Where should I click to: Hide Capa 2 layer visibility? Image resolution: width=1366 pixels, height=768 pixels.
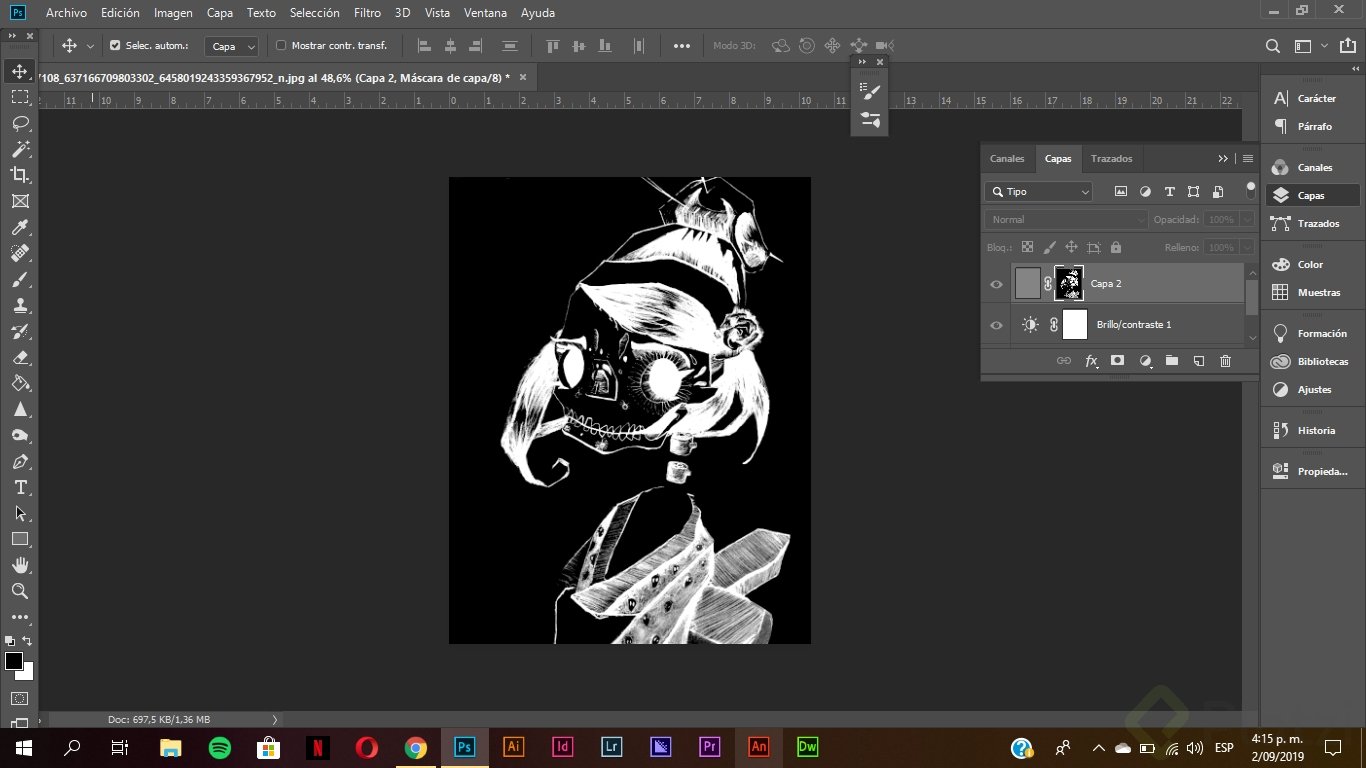click(x=996, y=284)
